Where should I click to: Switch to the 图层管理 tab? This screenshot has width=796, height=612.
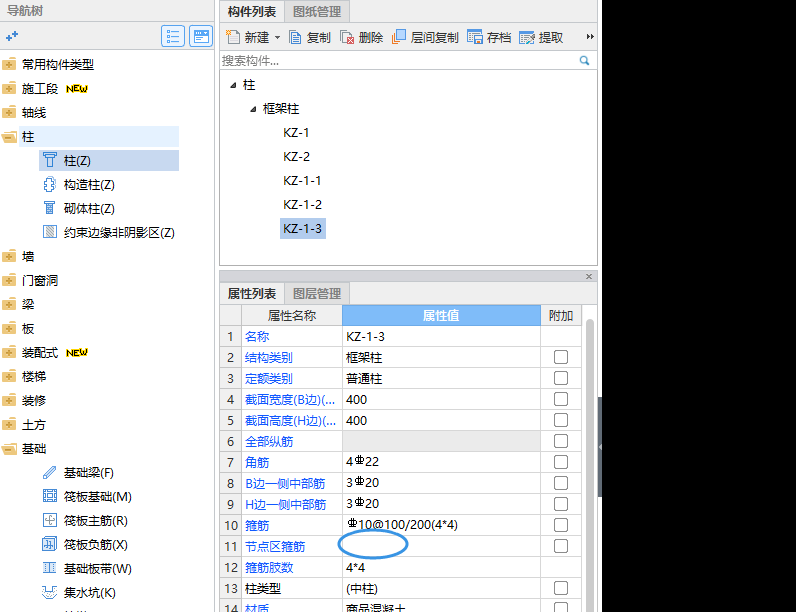(x=317, y=293)
